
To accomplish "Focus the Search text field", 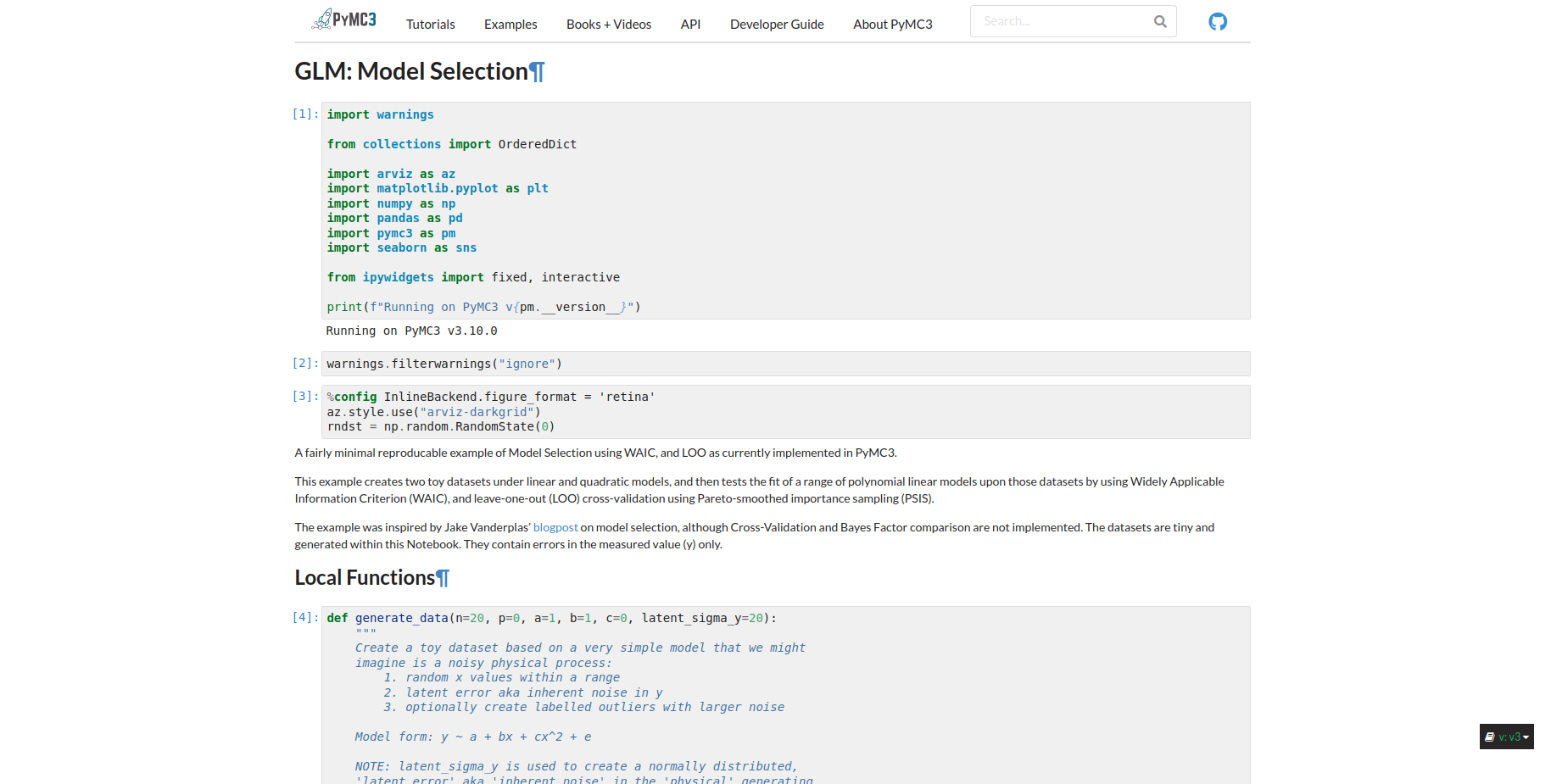I will pos(1060,22).
